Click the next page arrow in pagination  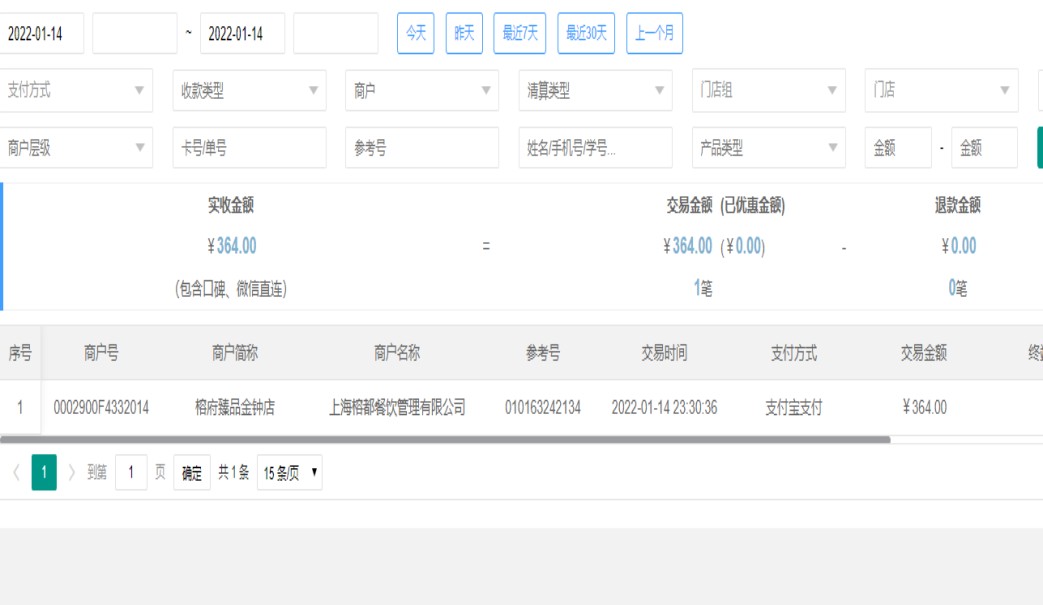coord(72,472)
